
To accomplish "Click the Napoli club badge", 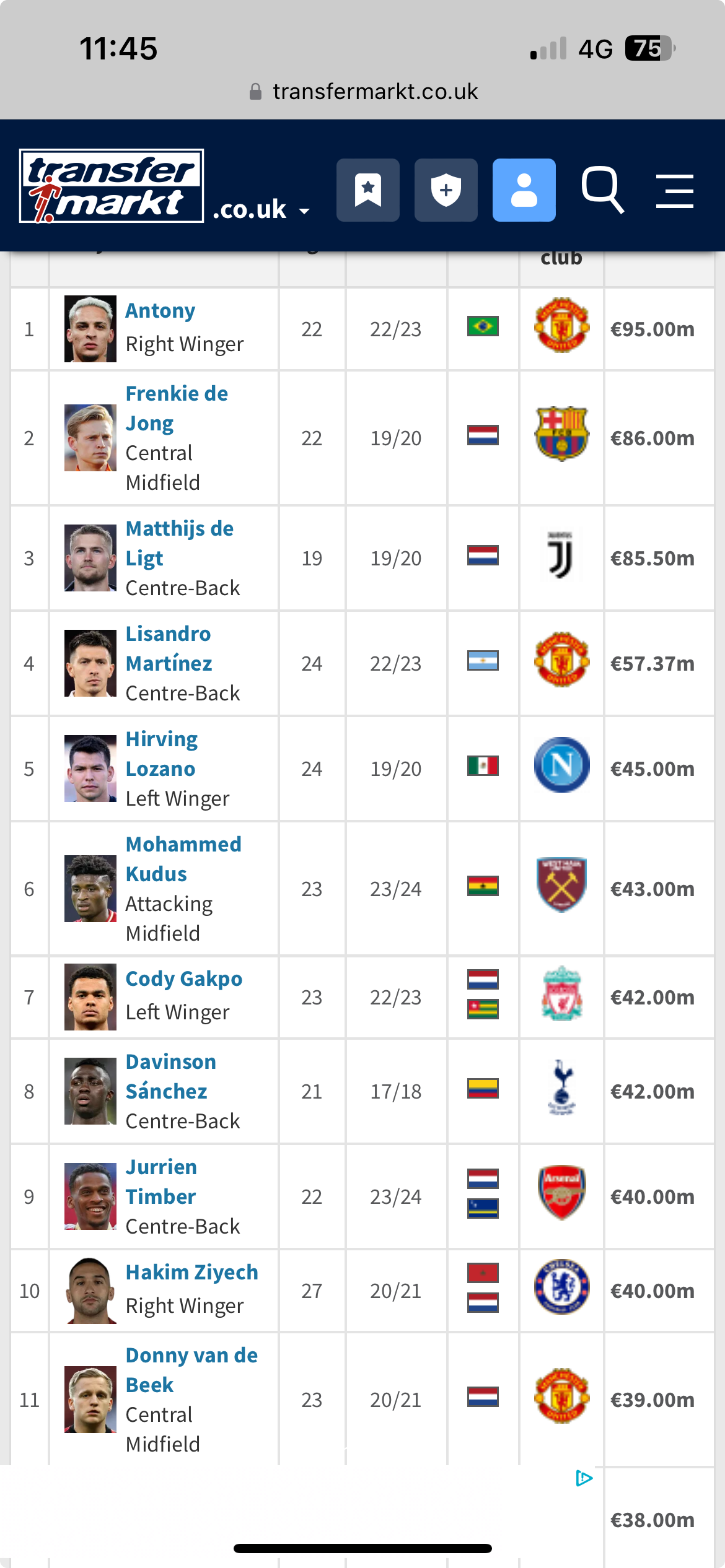I will pyautogui.click(x=561, y=765).
